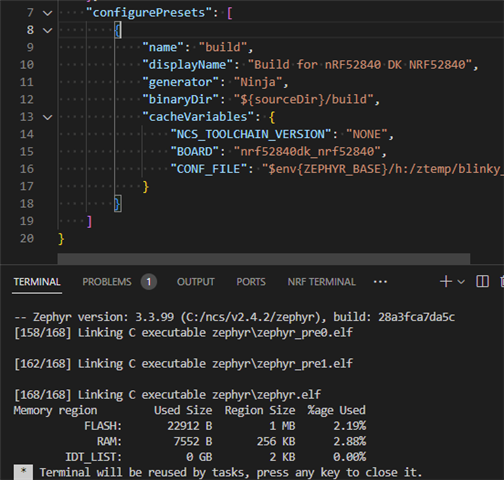Collapse the cacheVariables block on line 13
Viewport: 504px width, 480px height.
[48, 117]
